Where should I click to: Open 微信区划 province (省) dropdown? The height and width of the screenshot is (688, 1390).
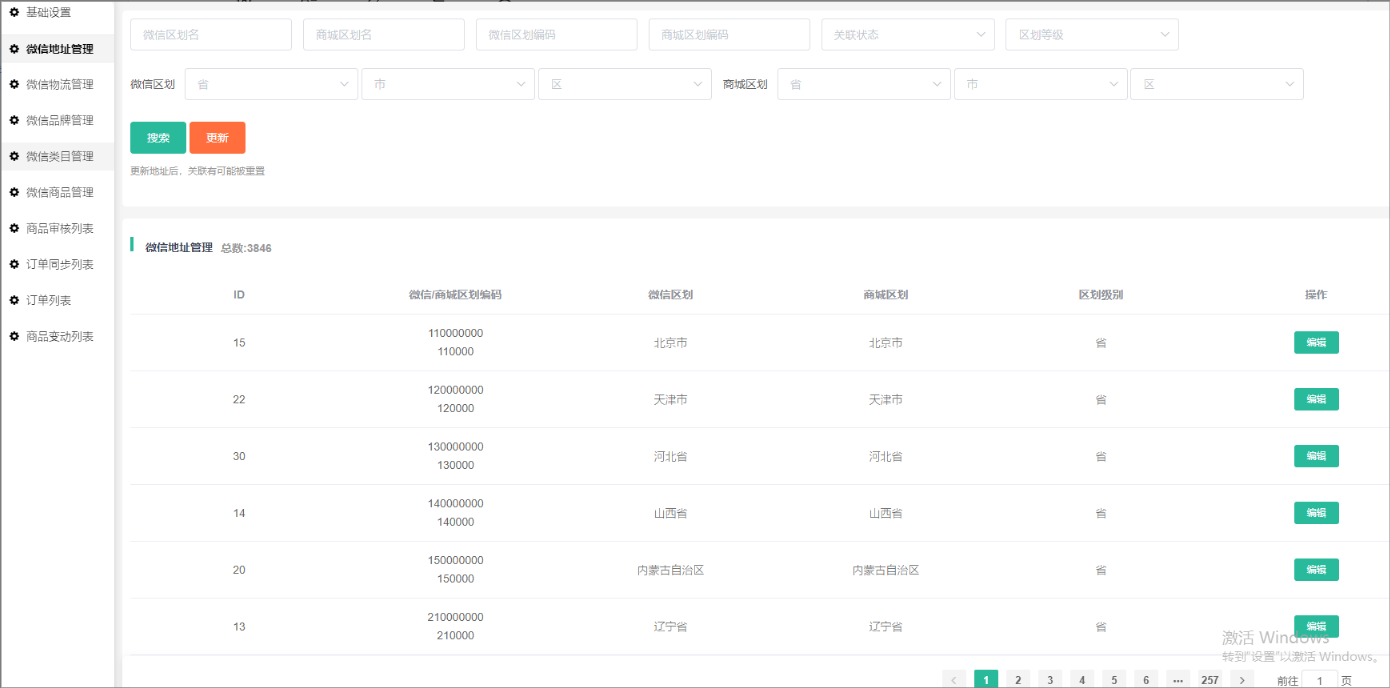click(x=271, y=84)
